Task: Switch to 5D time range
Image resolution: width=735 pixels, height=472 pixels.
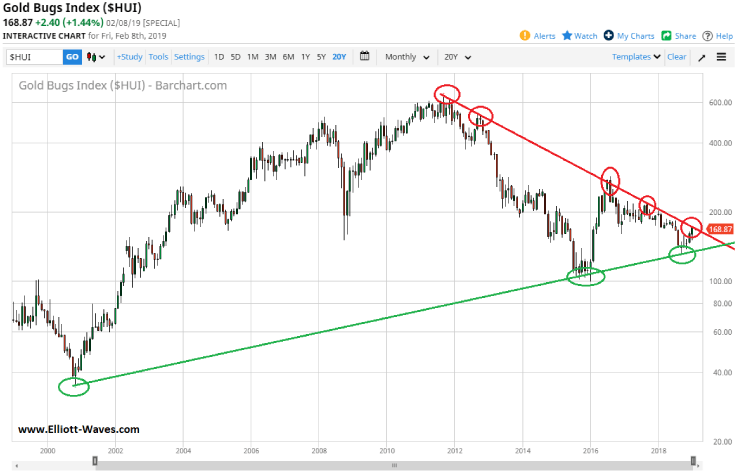Action: pos(236,57)
